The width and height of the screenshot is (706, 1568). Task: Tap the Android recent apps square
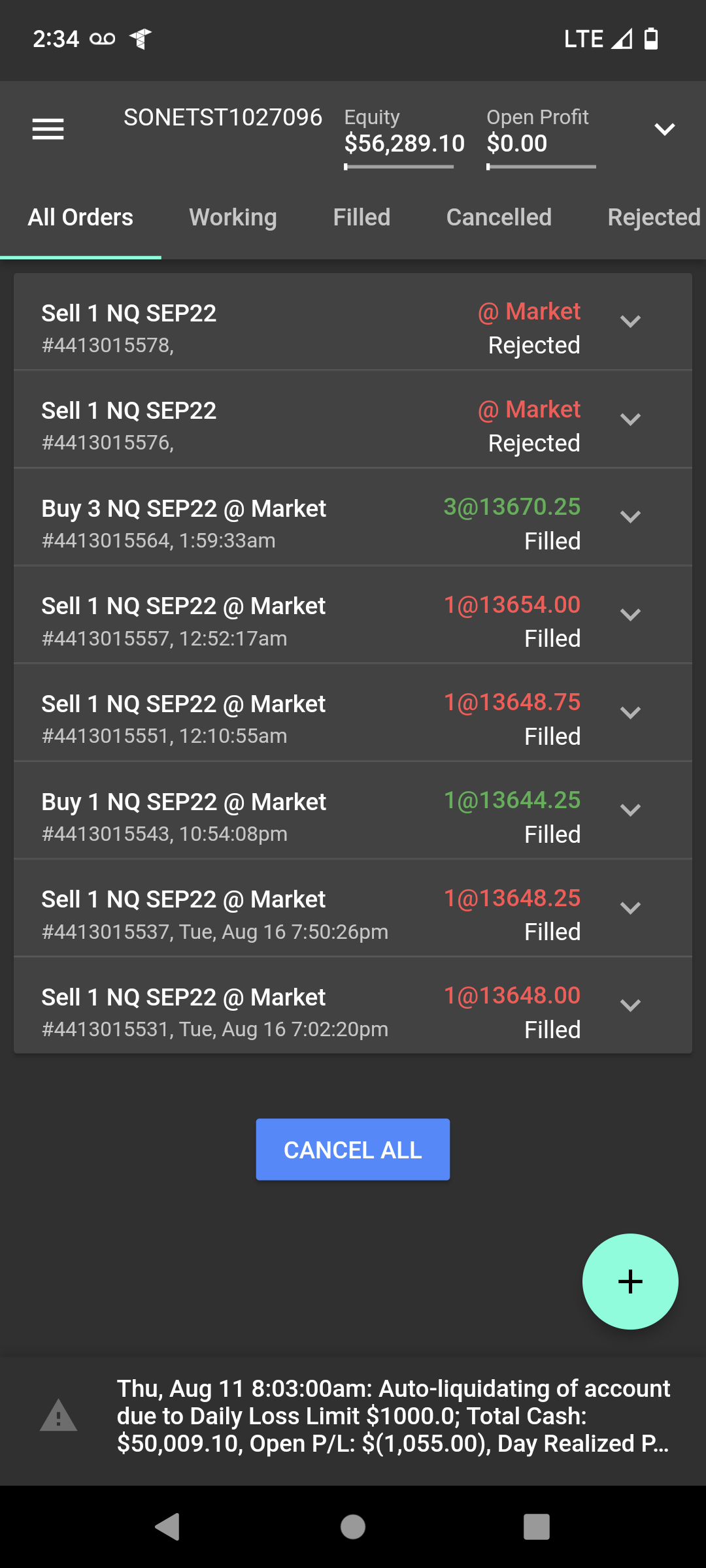[x=537, y=1527]
